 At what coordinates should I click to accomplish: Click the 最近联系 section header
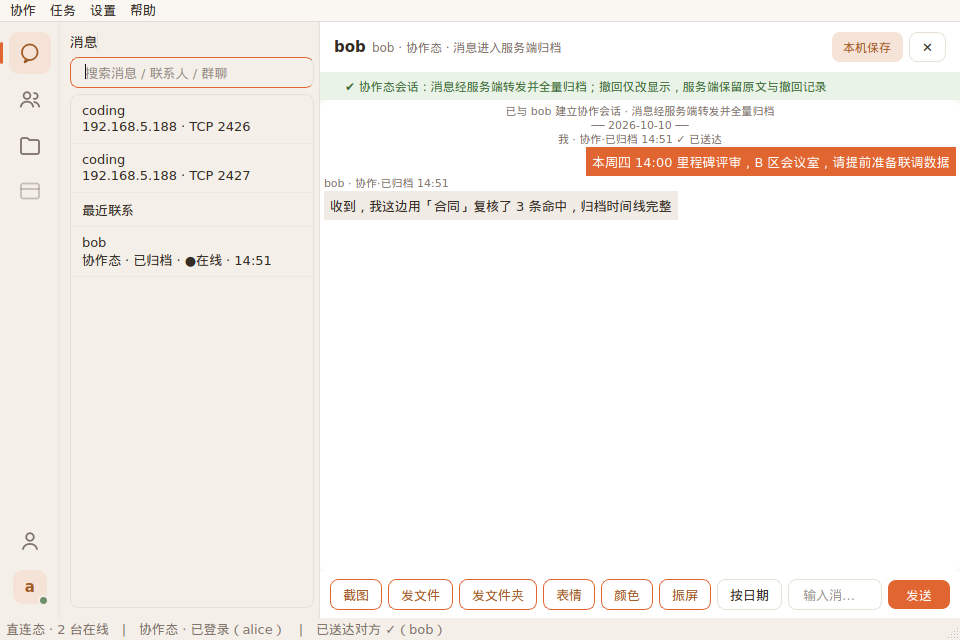[x=192, y=210]
